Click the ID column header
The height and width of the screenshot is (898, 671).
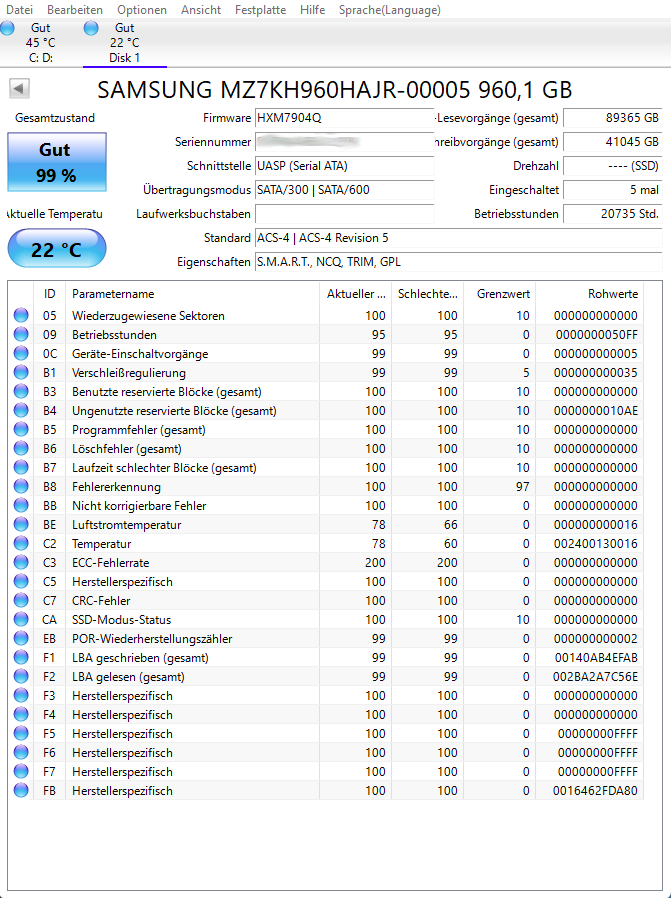point(50,294)
